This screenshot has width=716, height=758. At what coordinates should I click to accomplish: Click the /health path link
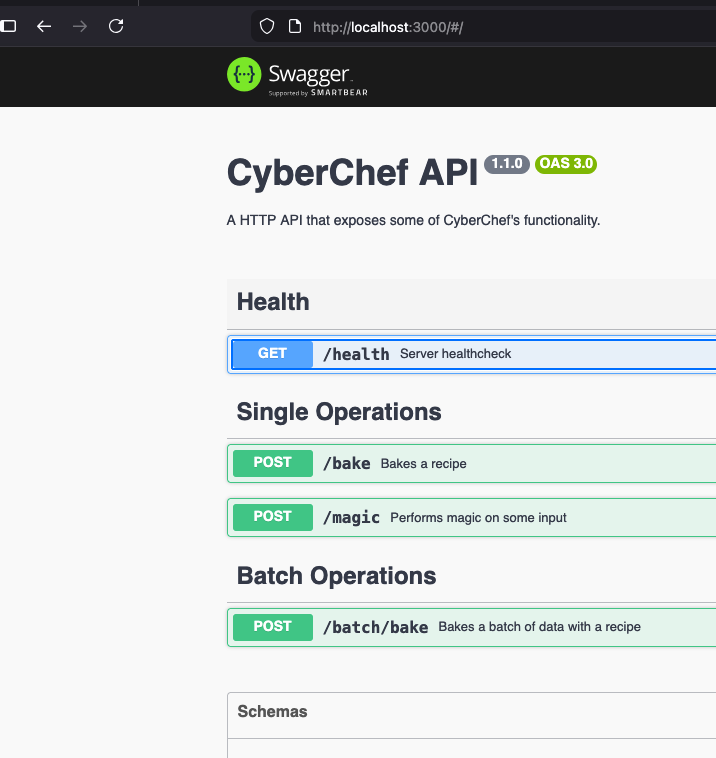point(356,354)
